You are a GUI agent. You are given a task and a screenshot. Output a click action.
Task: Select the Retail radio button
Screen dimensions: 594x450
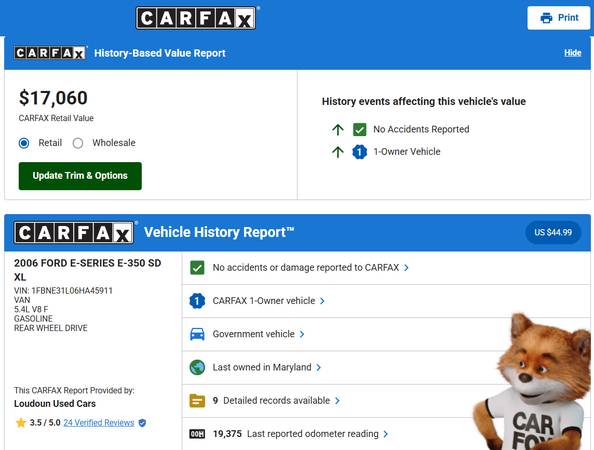[24, 143]
